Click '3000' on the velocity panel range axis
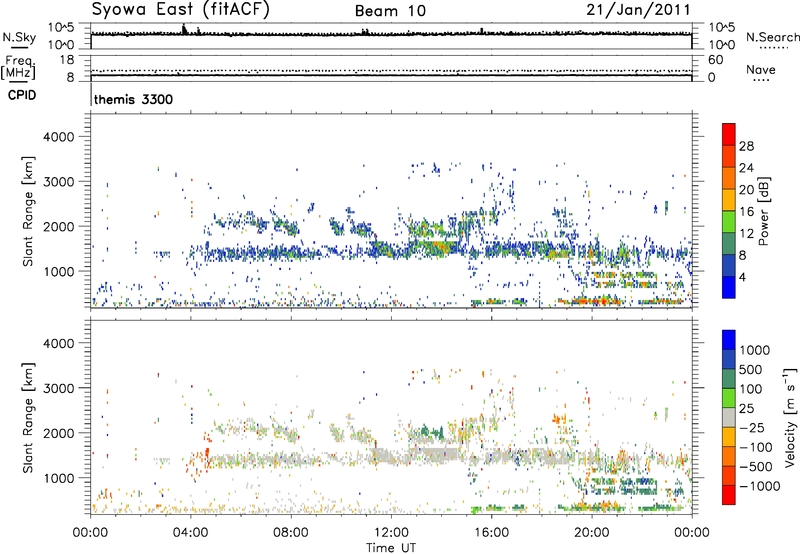This screenshot has width=800, height=554. 58,388
